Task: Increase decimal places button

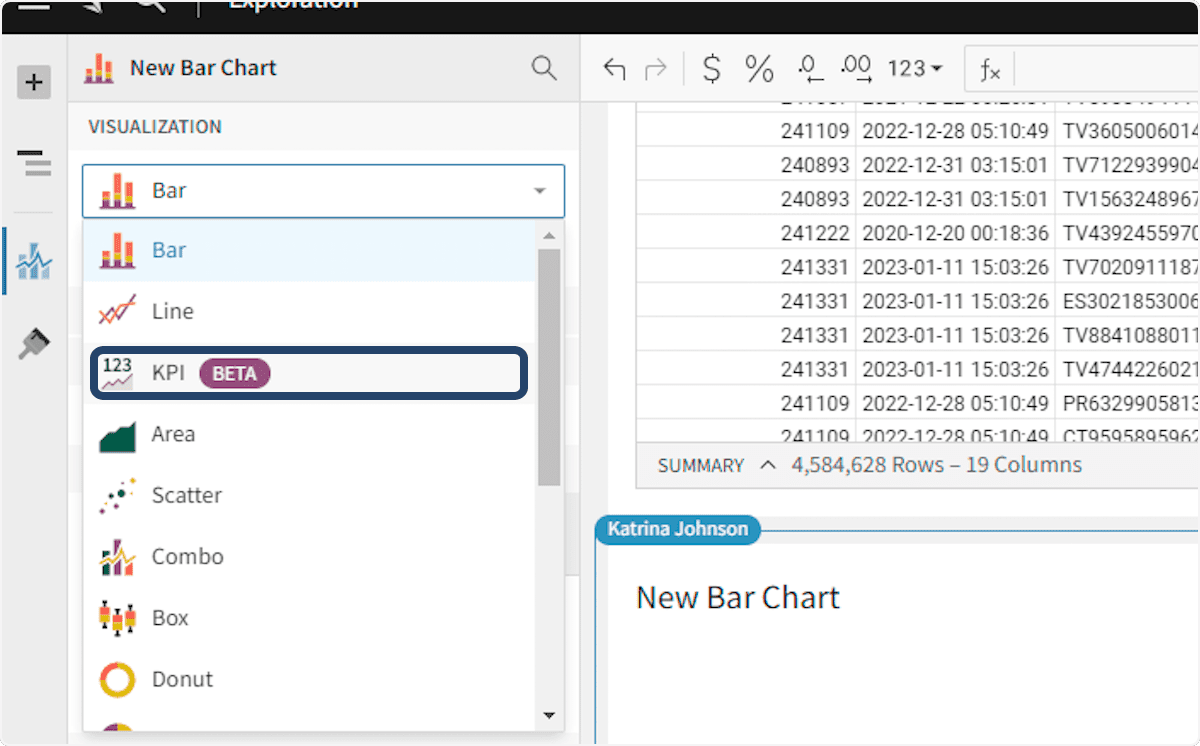Action: click(856, 69)
